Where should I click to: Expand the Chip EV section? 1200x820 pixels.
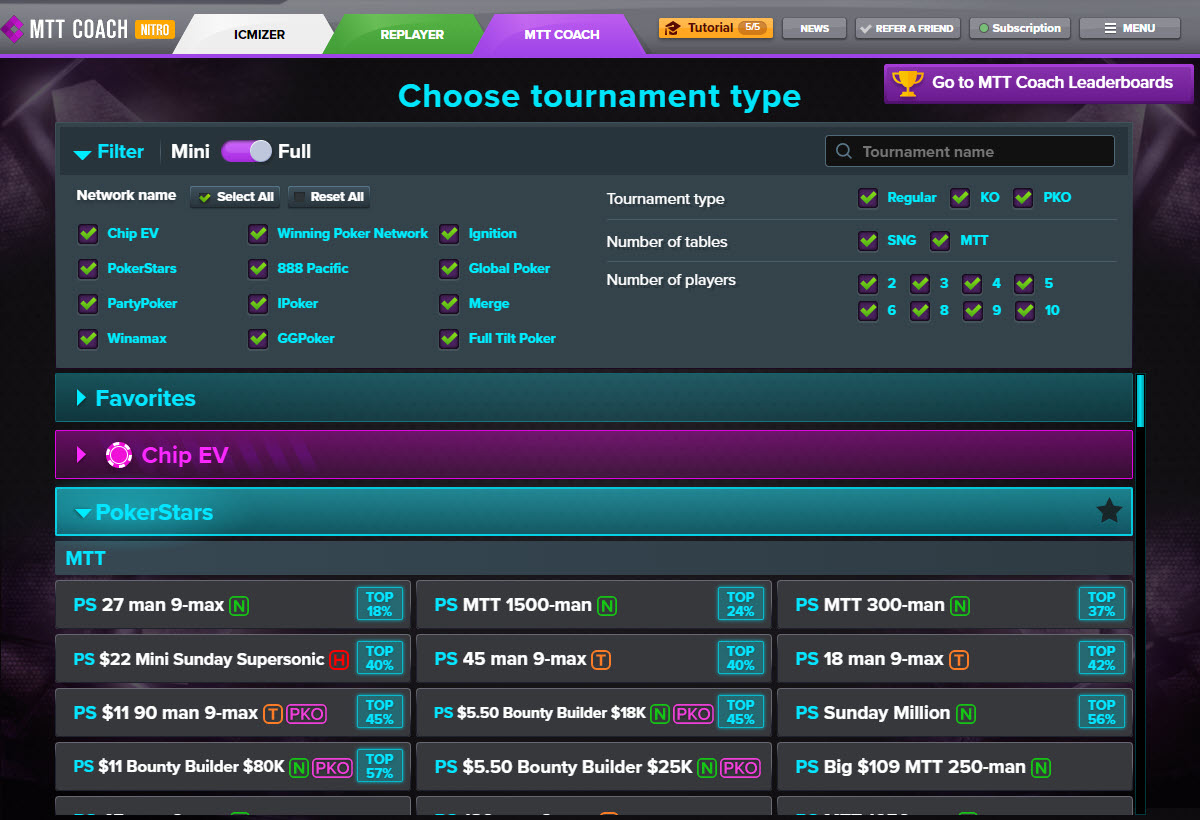coord(594,455)
